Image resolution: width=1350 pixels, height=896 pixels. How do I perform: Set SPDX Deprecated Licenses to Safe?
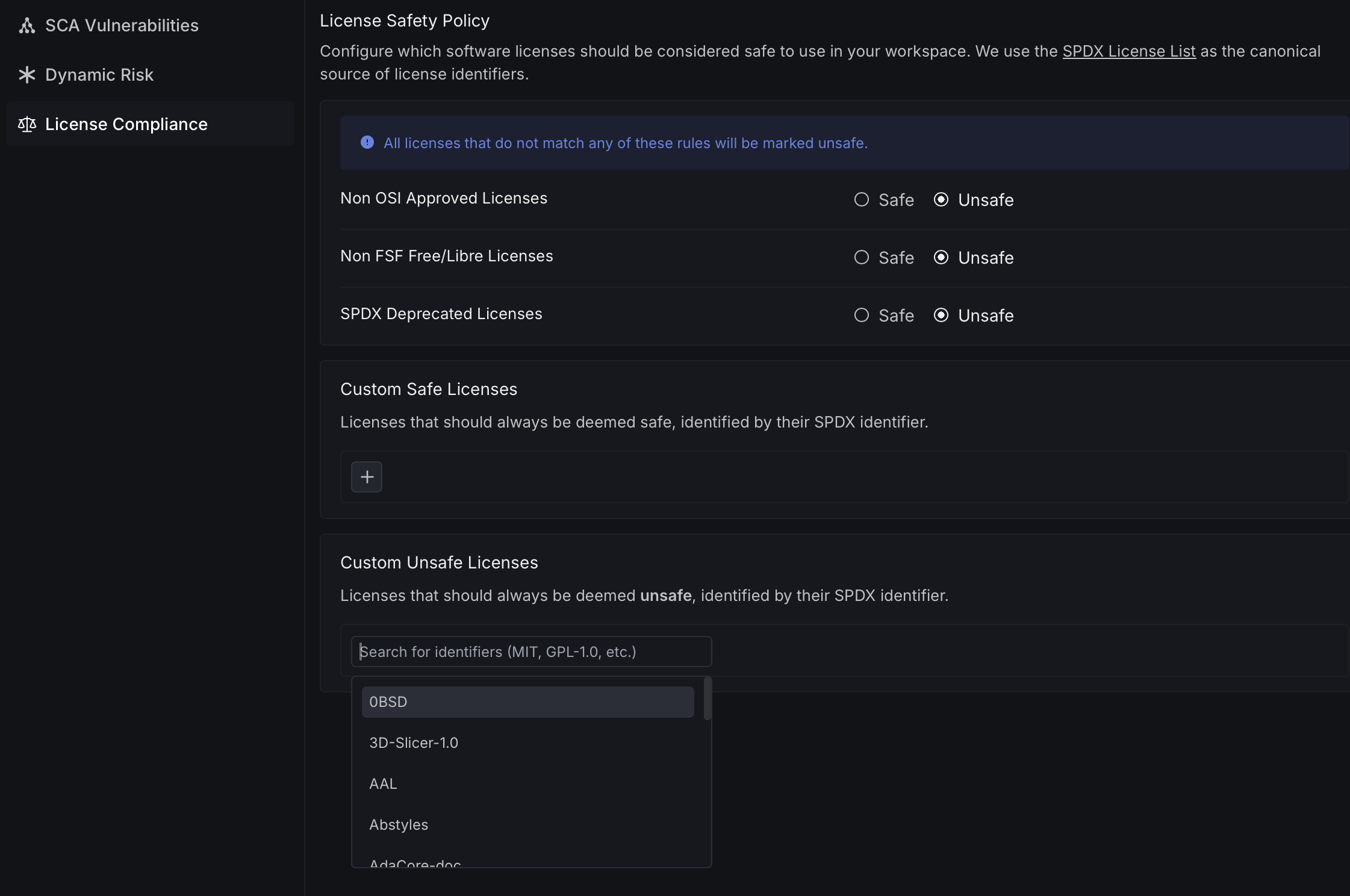tap(862, 315)
